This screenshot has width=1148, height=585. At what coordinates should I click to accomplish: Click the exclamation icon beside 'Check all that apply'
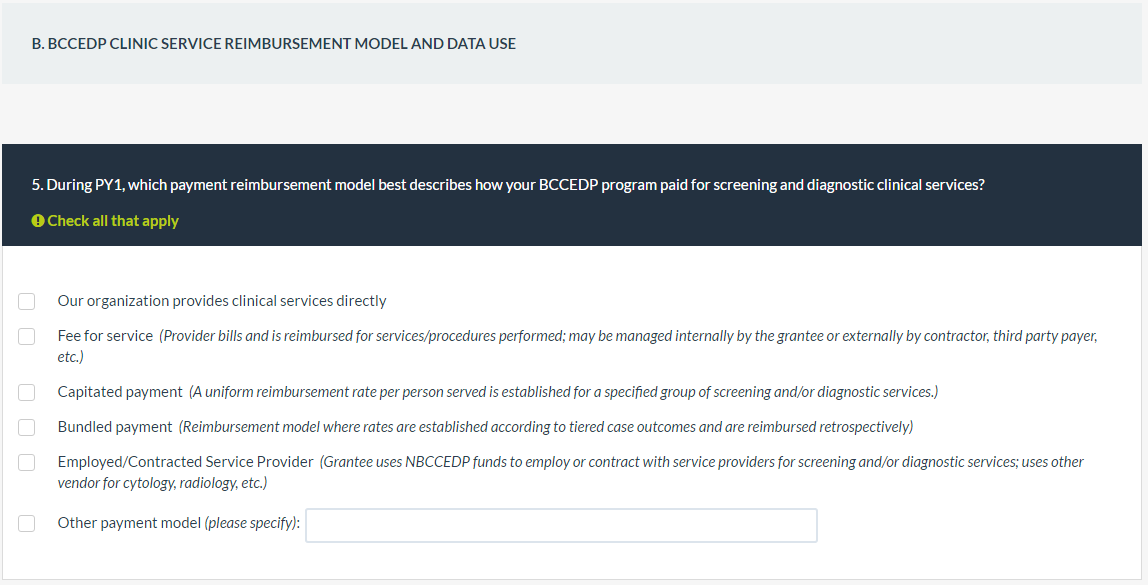[x=38, y=221]
